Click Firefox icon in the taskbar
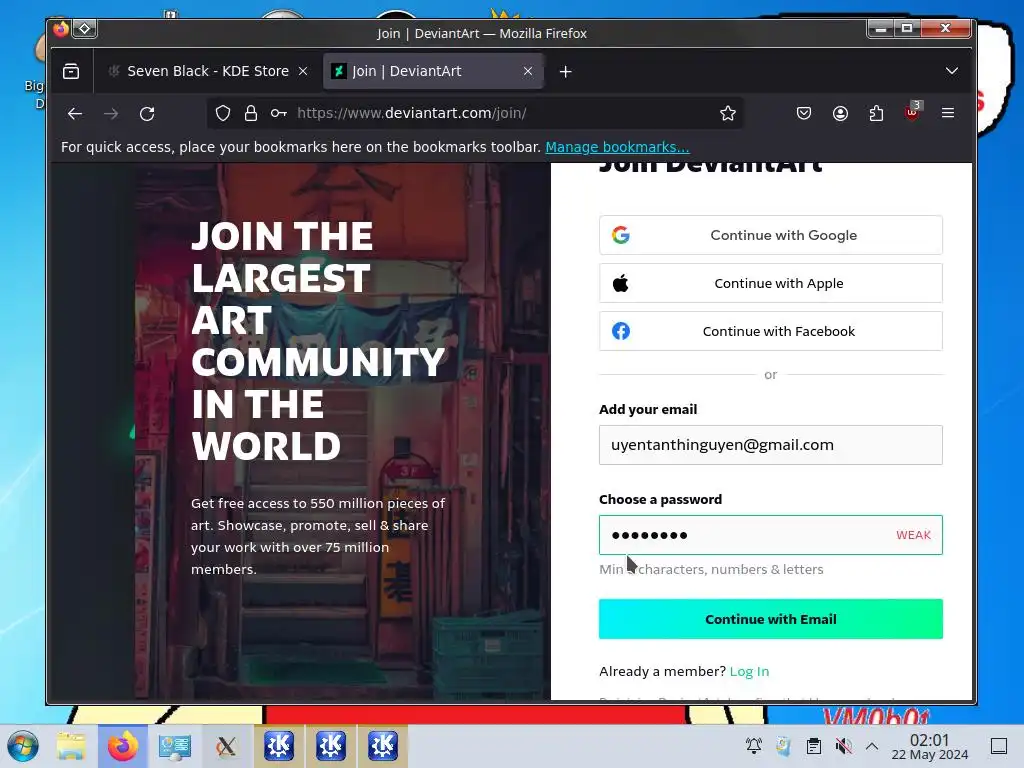The width and height of the screenshot is (1024, 768). click(x=123, y=746)
